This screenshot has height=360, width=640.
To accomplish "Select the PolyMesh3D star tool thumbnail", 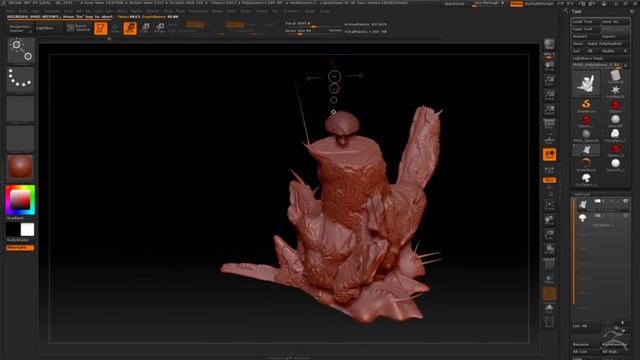I will point(615,91).
